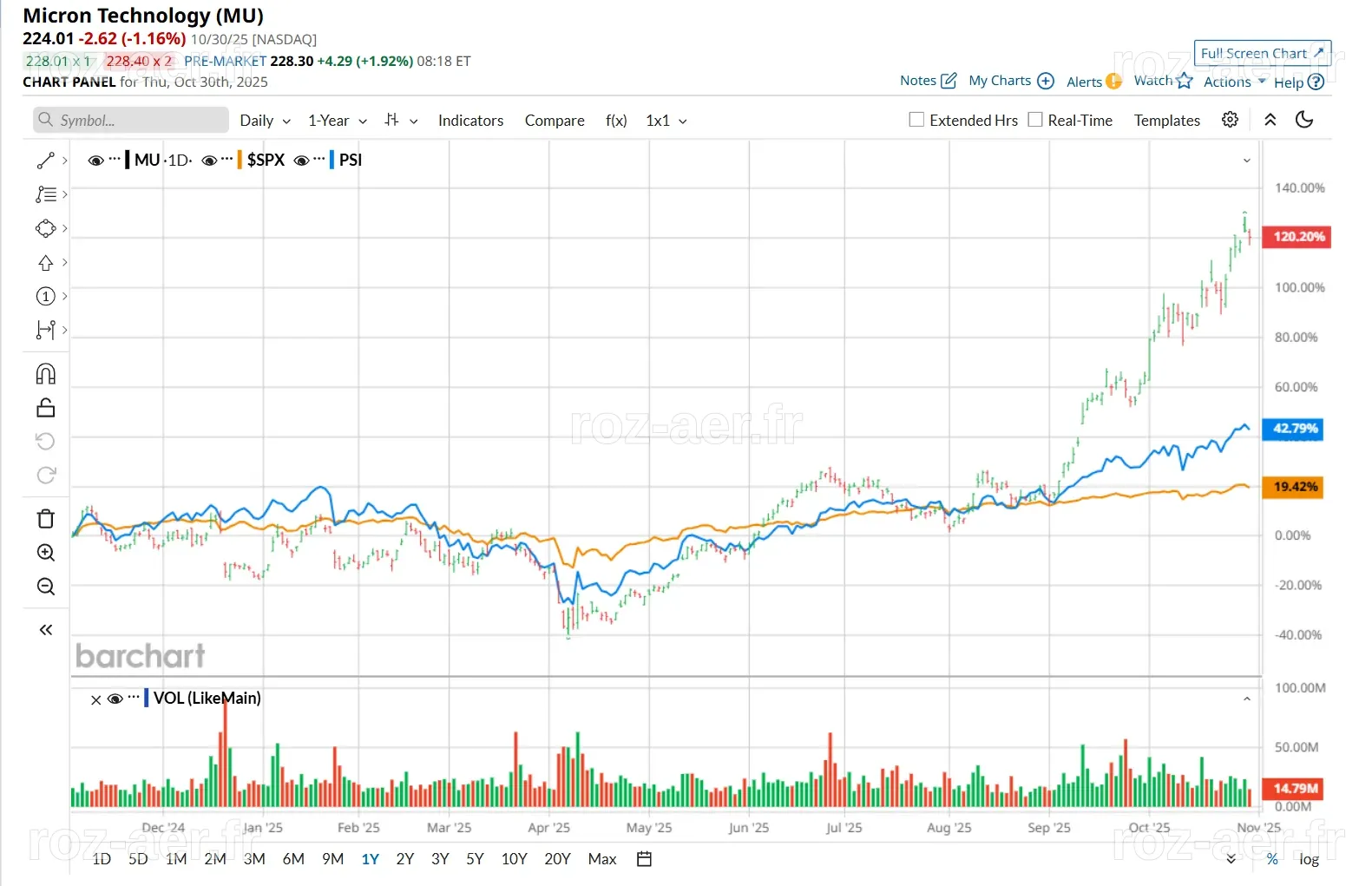Image resolution: width=1372 pixels, height=886 pixels.
Task: Open the Templates menu
Action: pos(1167,121)
